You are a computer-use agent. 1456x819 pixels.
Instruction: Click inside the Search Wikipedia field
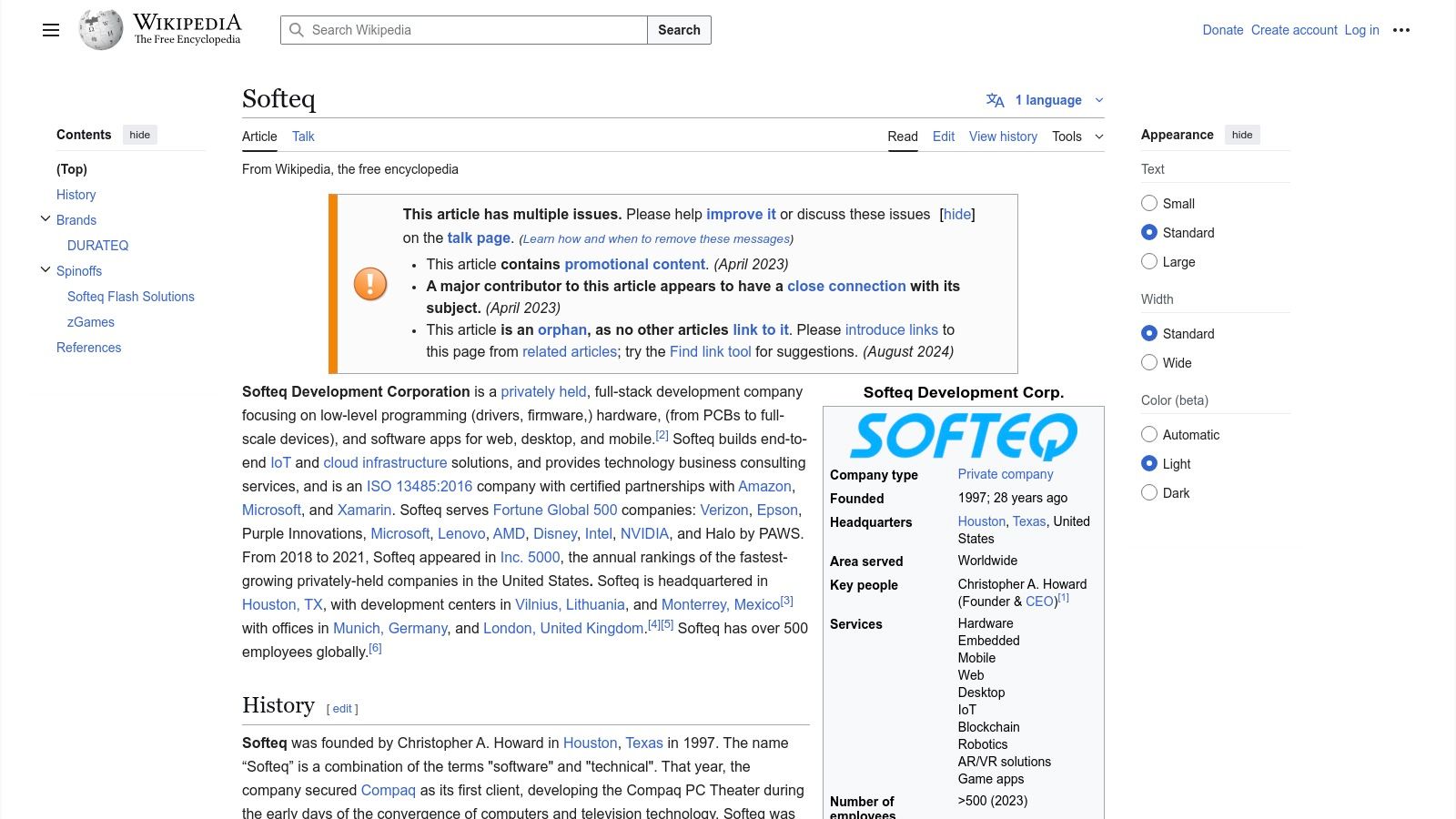473,30
